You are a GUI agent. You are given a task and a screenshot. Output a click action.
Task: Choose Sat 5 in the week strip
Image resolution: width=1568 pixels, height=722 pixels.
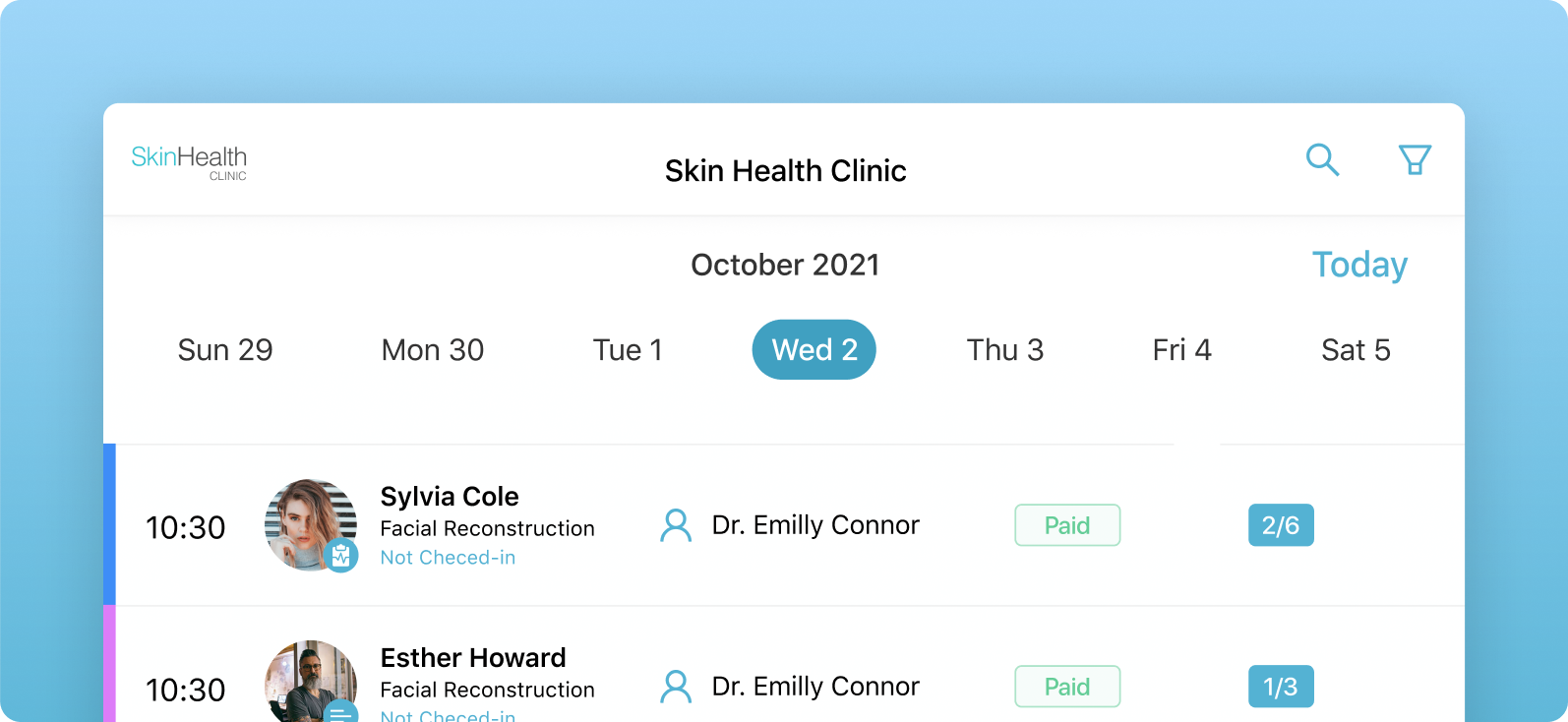point(1356,350)
